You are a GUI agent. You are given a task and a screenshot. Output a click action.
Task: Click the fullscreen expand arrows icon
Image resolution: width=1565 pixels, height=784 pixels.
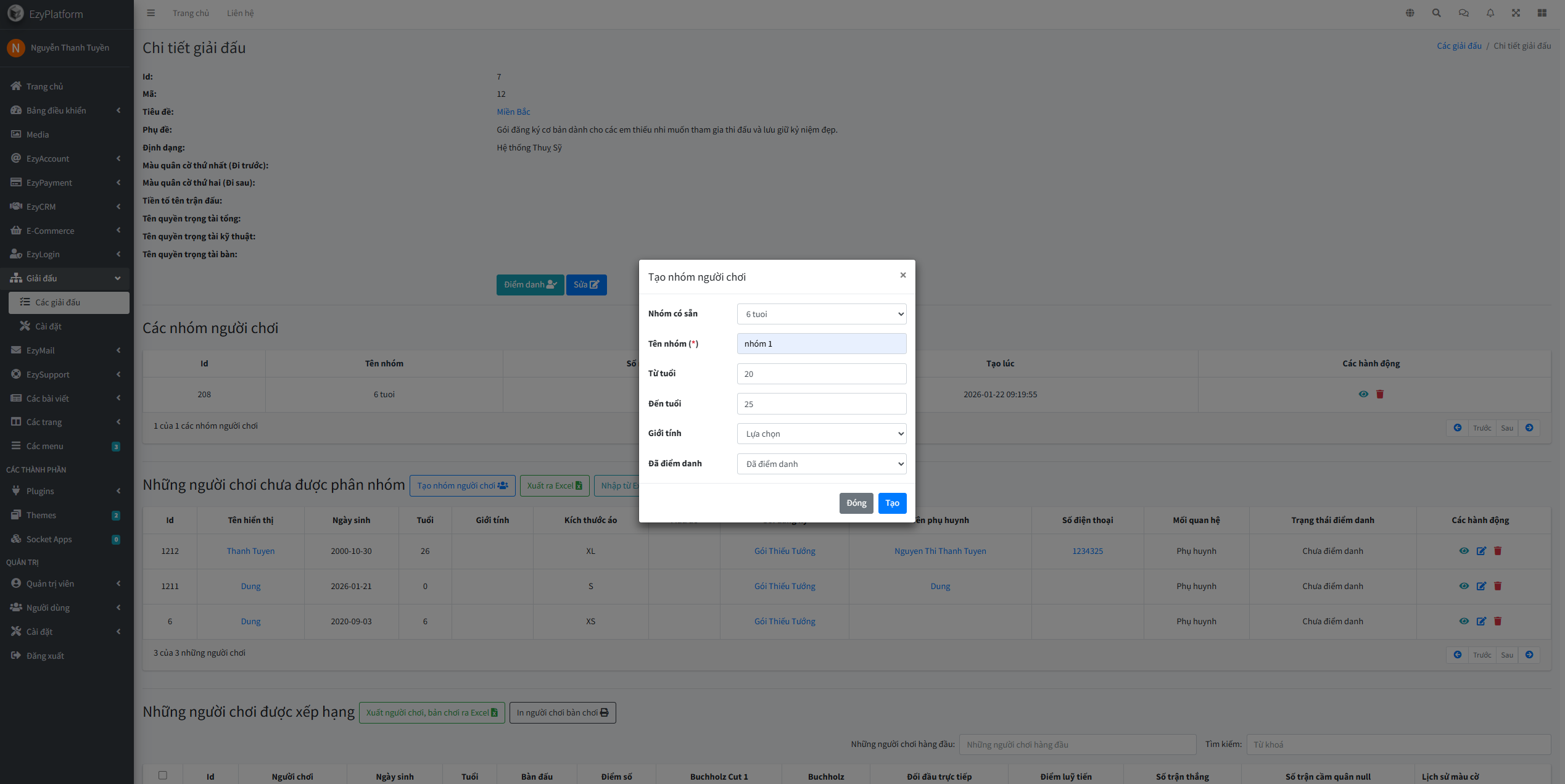(x=1516, y=13)
